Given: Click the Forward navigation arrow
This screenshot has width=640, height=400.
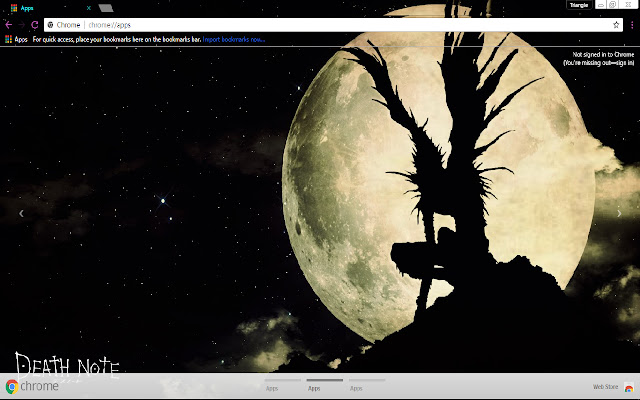Looking at the screenshot, I should (x=22, y=23).
